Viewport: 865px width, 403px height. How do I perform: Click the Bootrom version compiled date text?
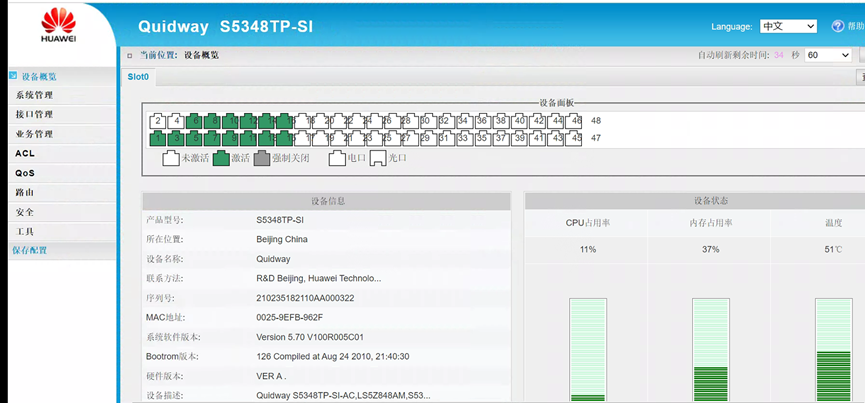tap(333, 357)
